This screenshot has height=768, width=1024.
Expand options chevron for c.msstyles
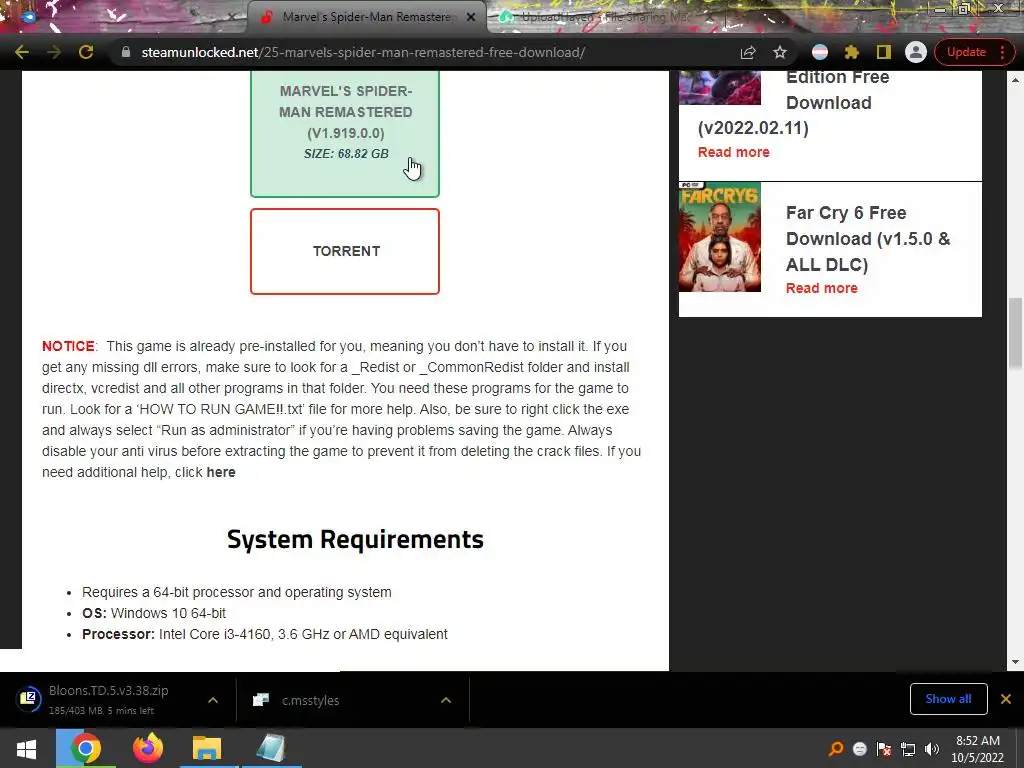point(446,700)
